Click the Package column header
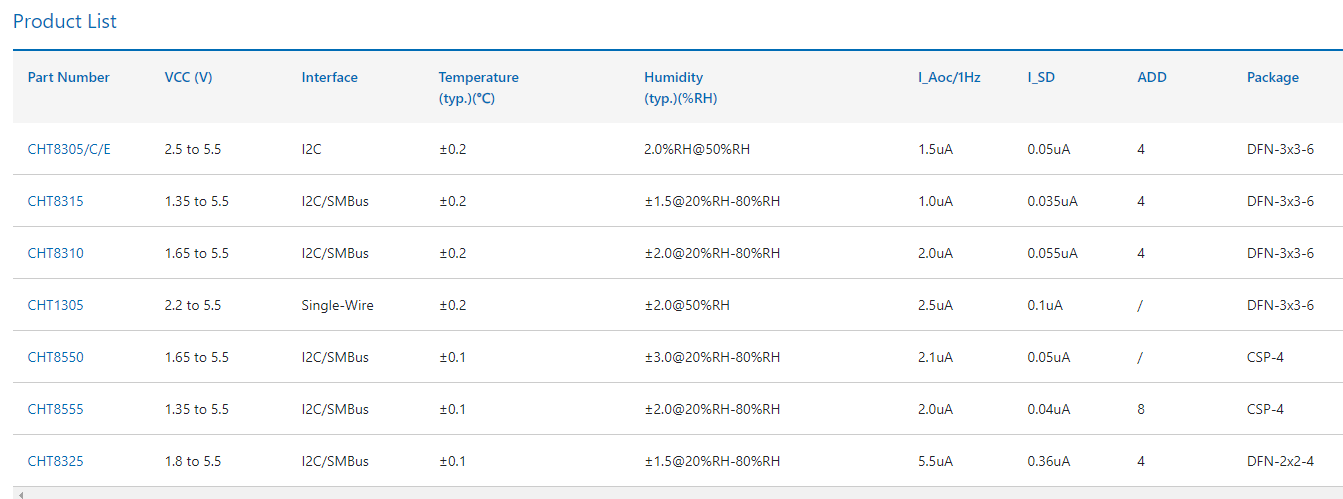 point(1273,77)
